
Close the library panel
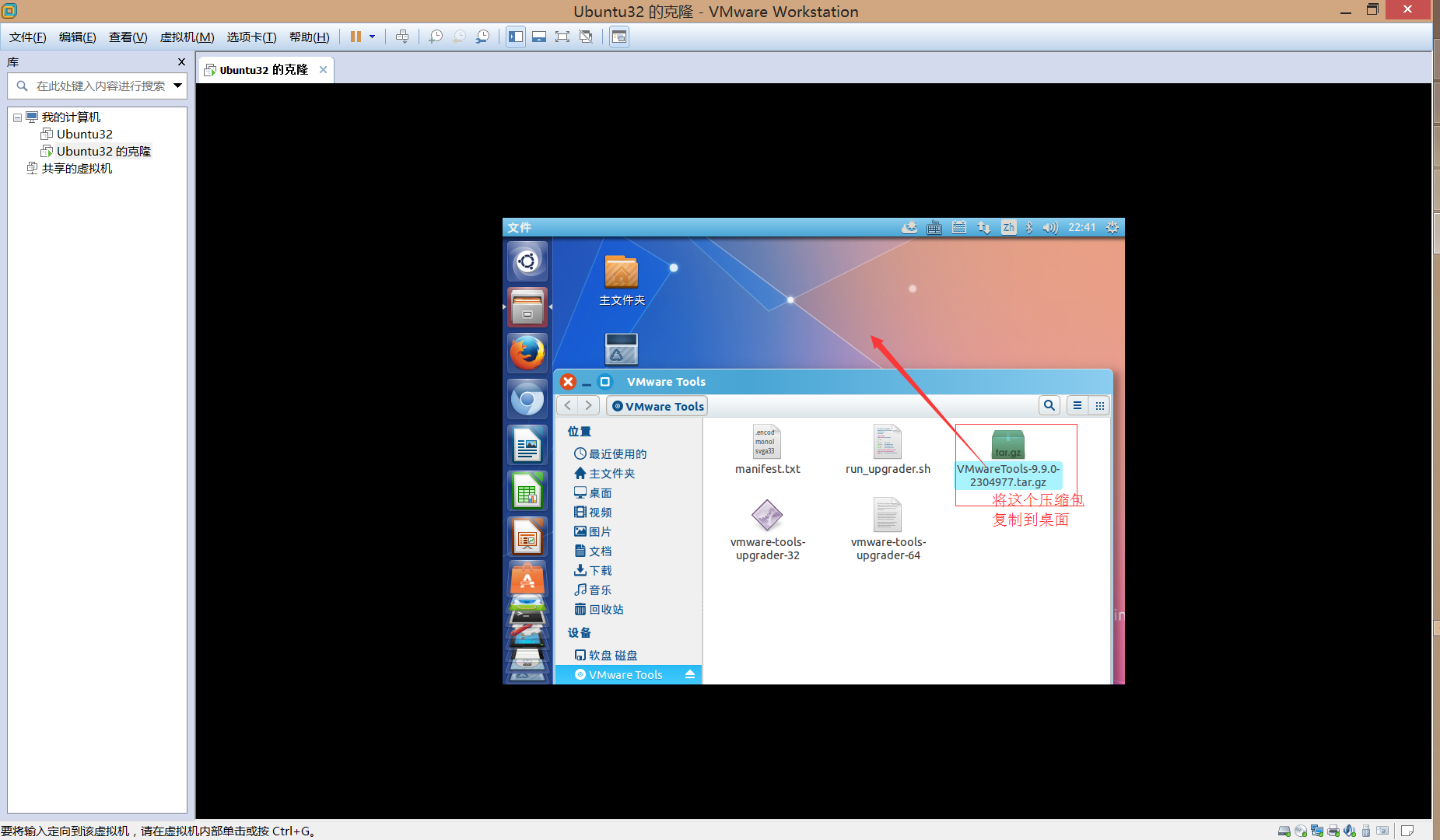click(181, 61)
